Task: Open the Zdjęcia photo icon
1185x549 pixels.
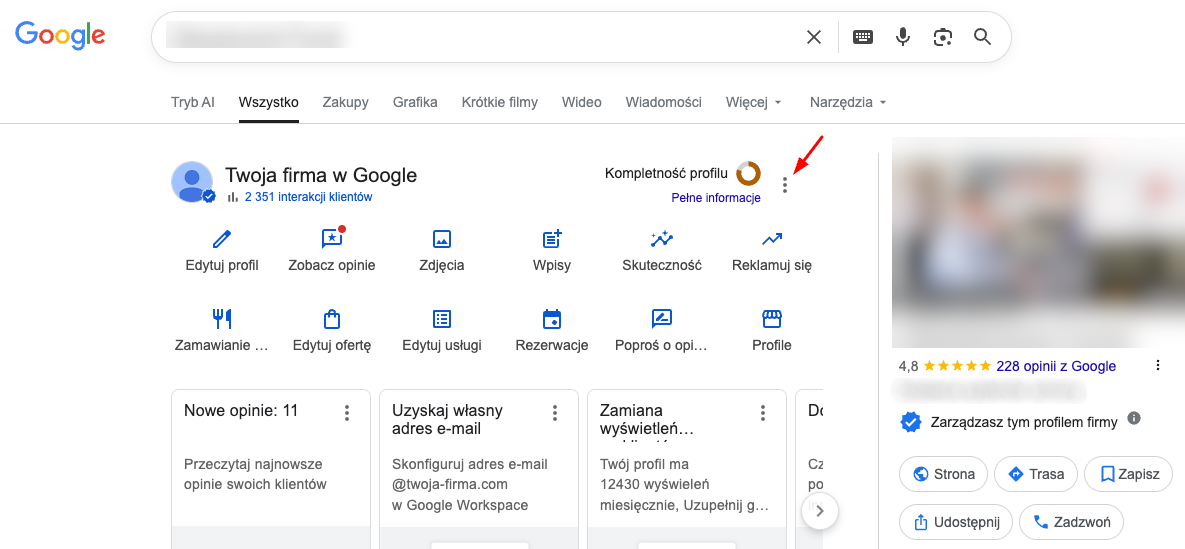Action: pos(442,240)
